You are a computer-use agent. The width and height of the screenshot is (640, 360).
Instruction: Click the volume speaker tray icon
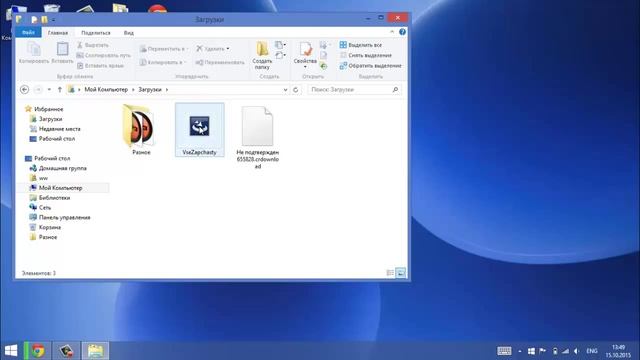coord(576,351)
